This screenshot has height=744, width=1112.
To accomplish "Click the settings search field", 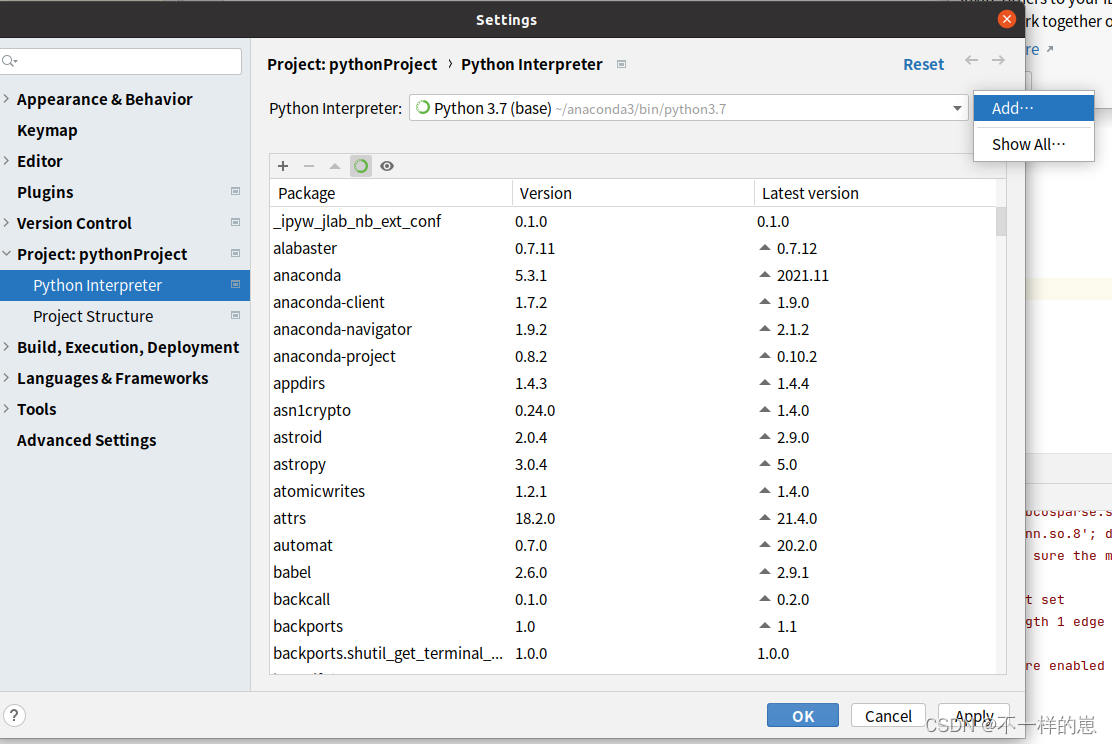I will (x=121, y=61).
